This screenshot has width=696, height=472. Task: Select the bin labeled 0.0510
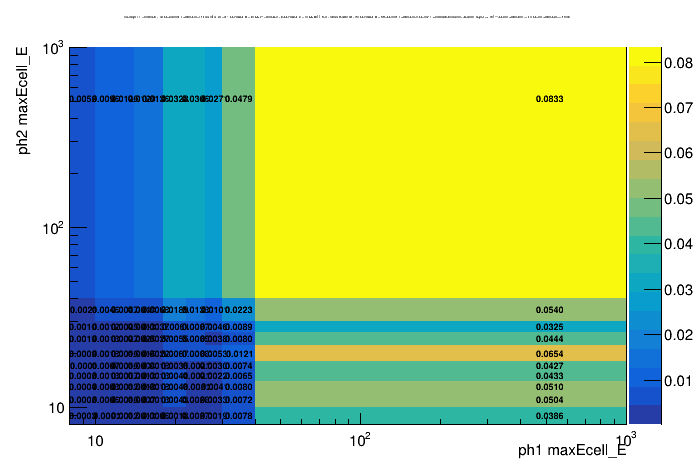click(x=549, y=387)
